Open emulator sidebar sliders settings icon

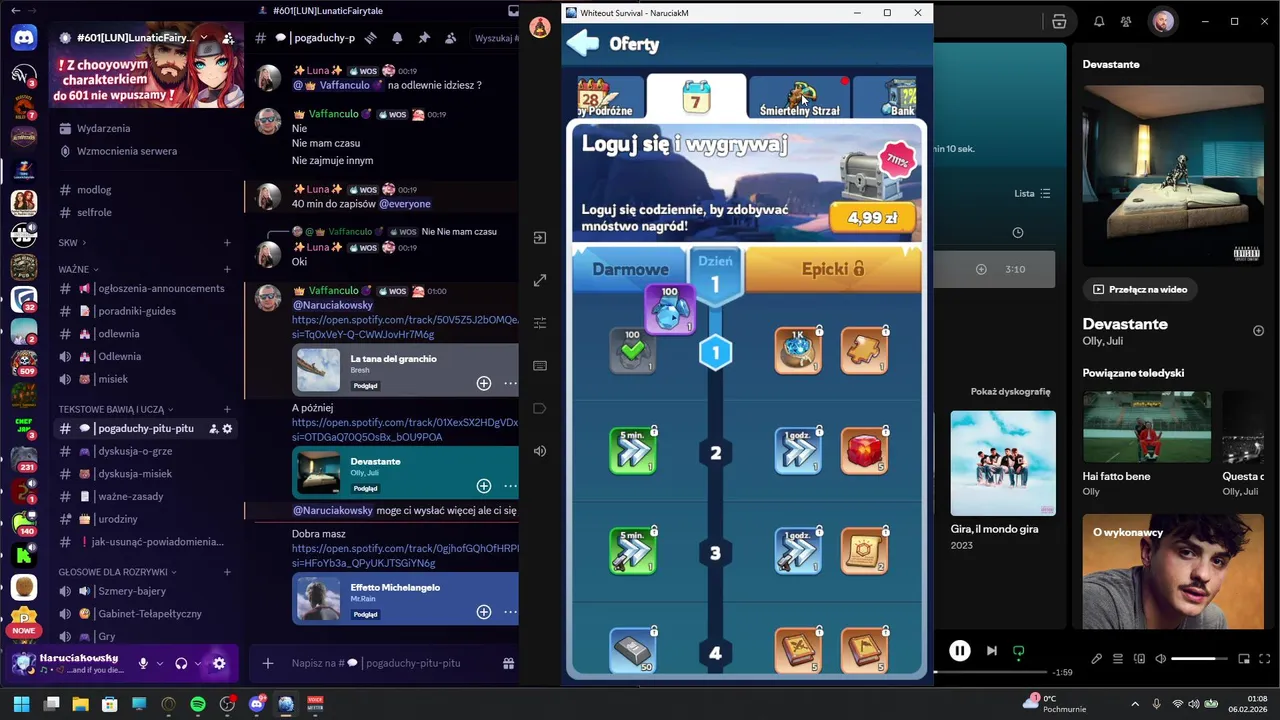540,323
